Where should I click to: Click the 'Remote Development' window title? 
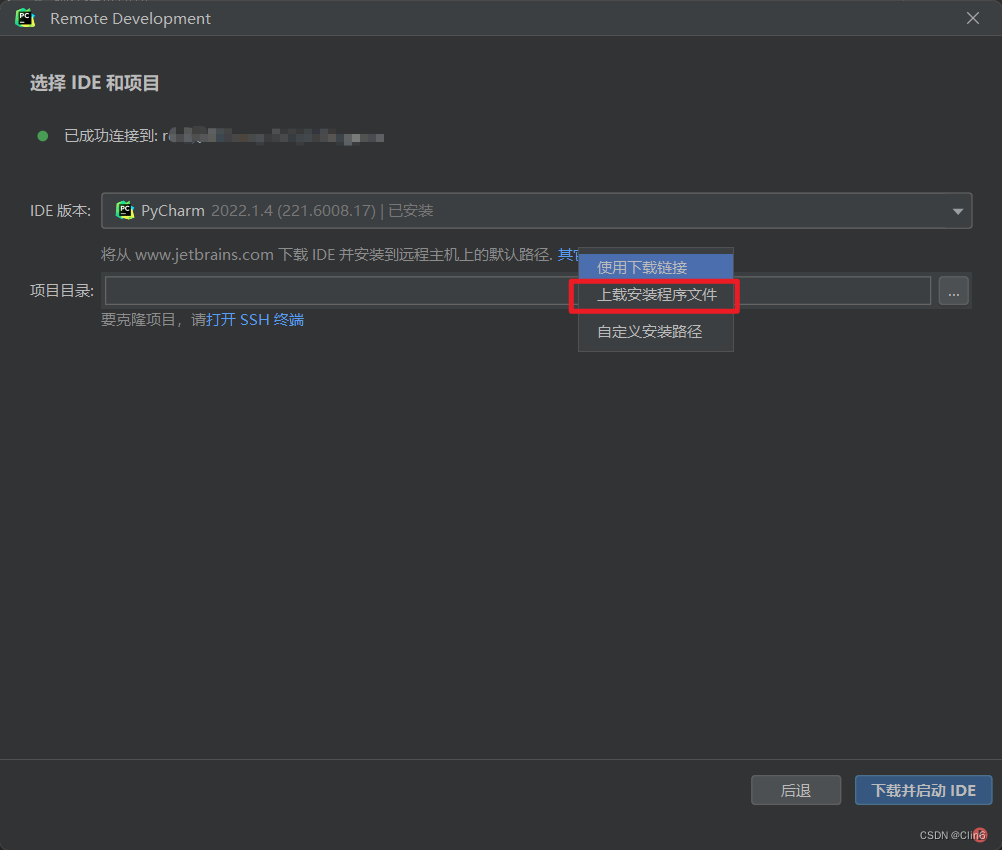pos(130,19)
